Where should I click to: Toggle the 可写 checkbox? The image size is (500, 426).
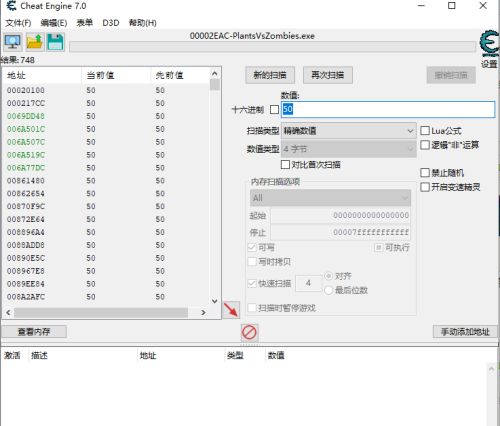tap(252, 247)
